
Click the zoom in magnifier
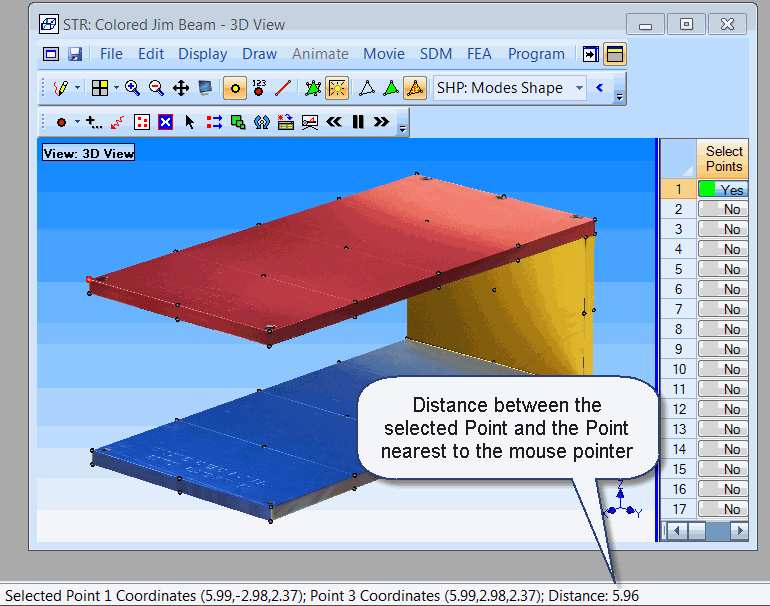click(132, 88)
